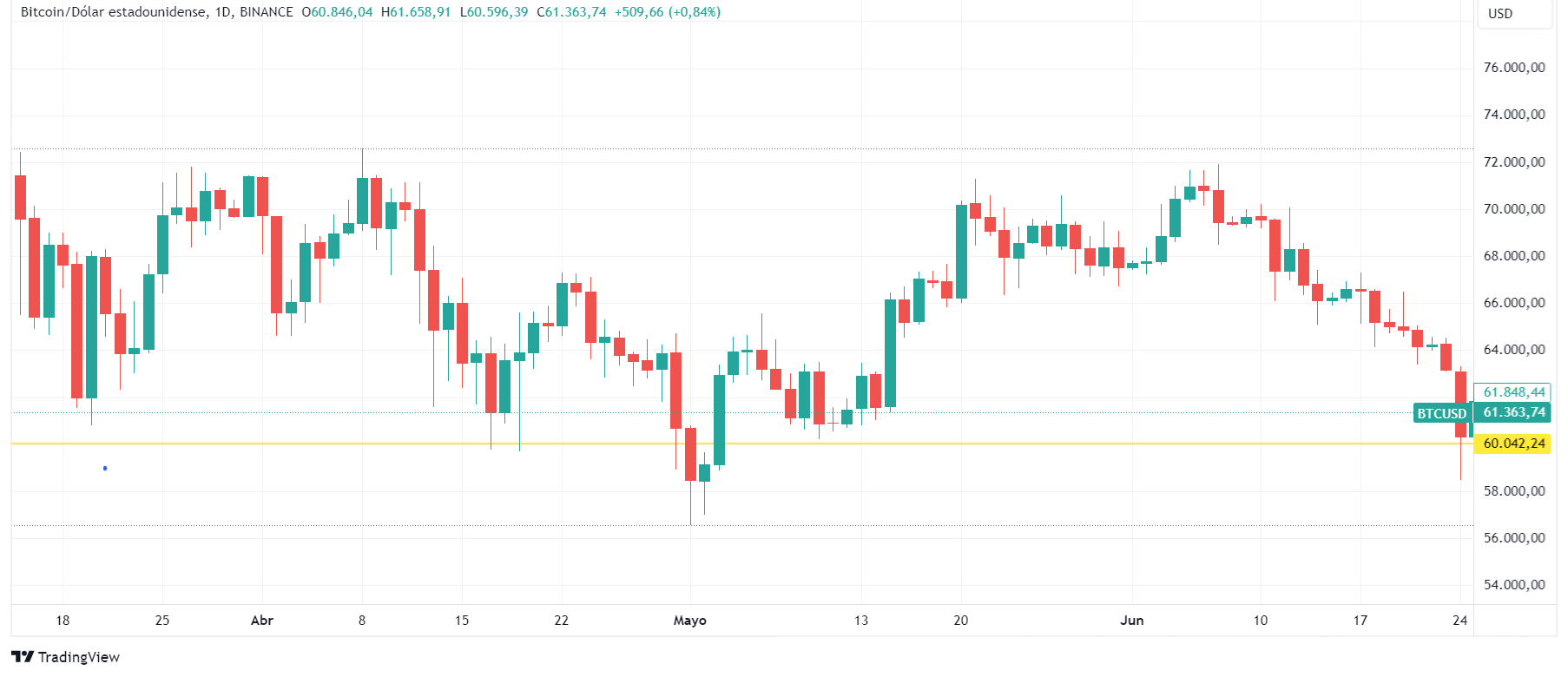The image size is (1568, 677).
Task: Click the 1D interval in chart legend
Action: [222, 12]
